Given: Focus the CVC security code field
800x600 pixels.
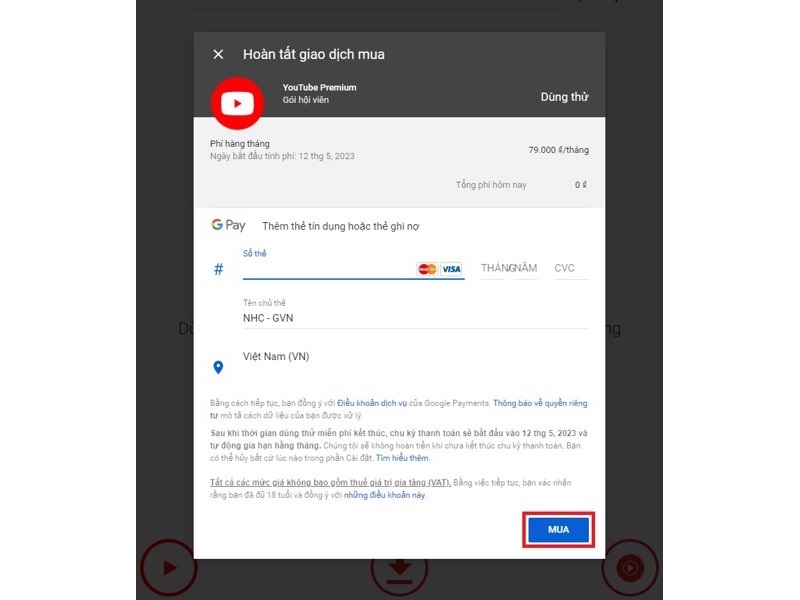Looking at the screenshot, I should point(567,268).
